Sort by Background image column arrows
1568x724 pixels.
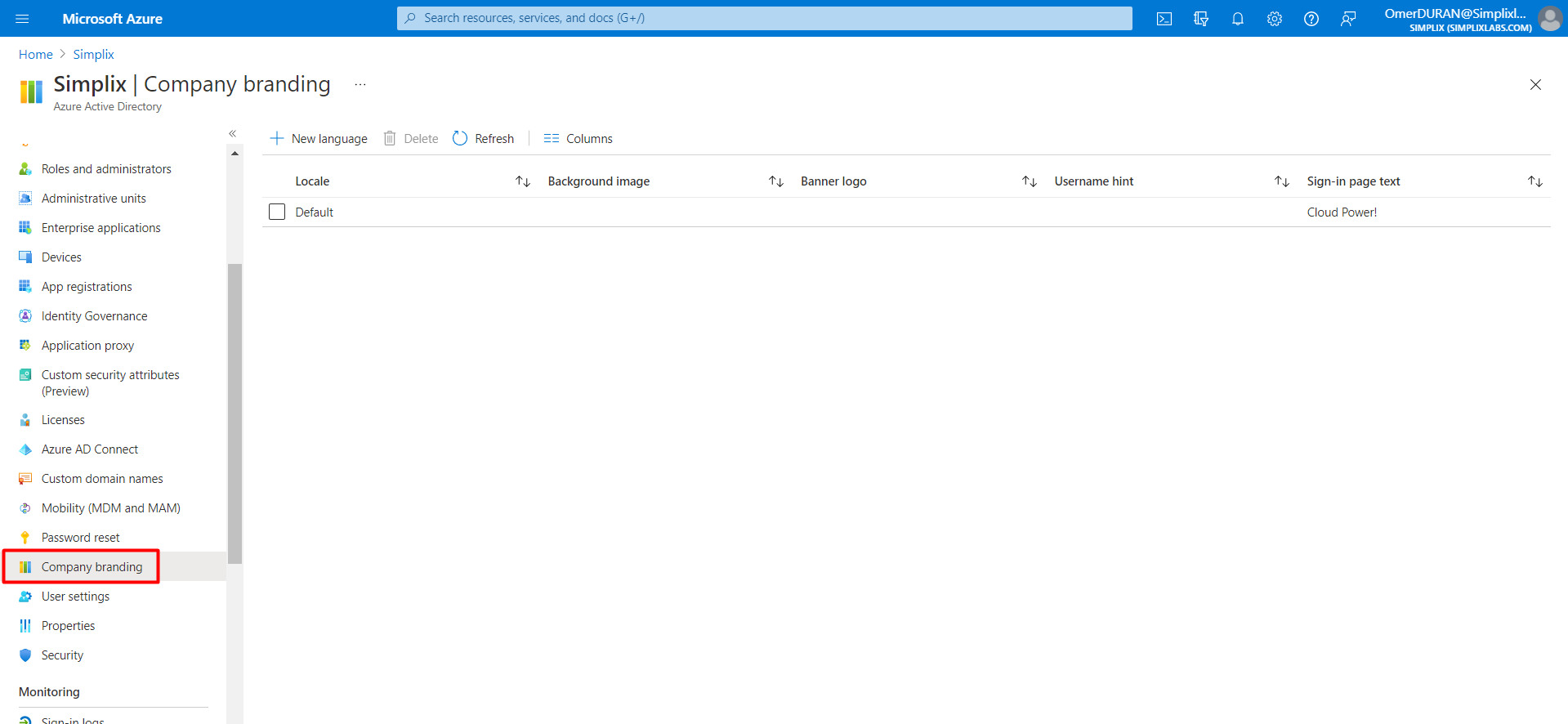click(x=776, y=181)
